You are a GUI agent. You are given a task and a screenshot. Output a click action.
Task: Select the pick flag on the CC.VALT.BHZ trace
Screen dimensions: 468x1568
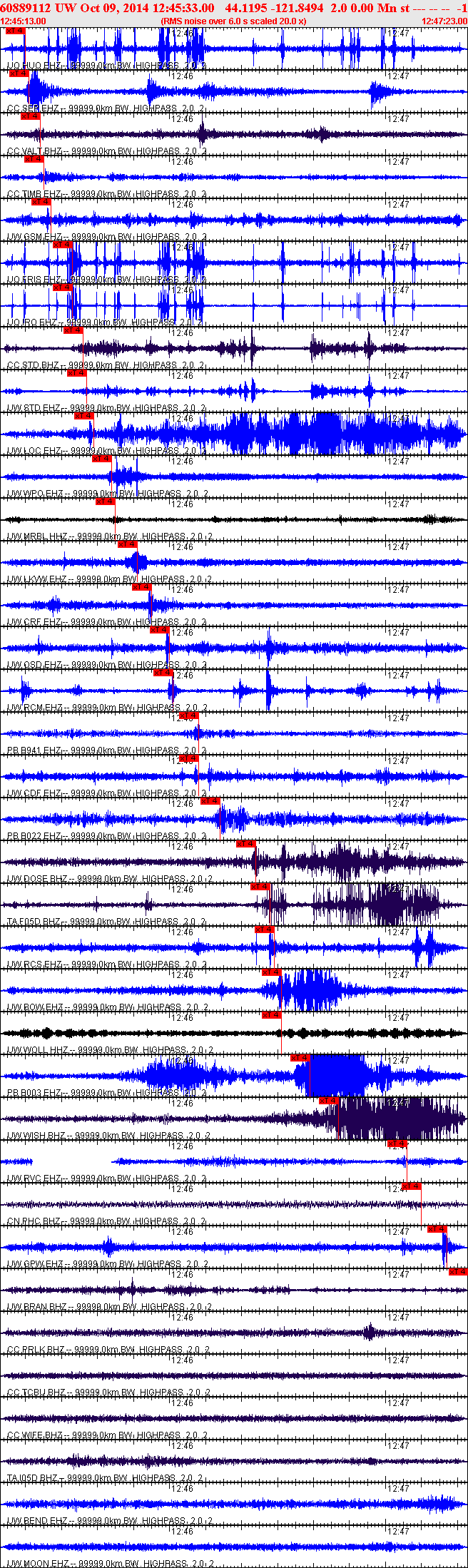click(31, 116)
